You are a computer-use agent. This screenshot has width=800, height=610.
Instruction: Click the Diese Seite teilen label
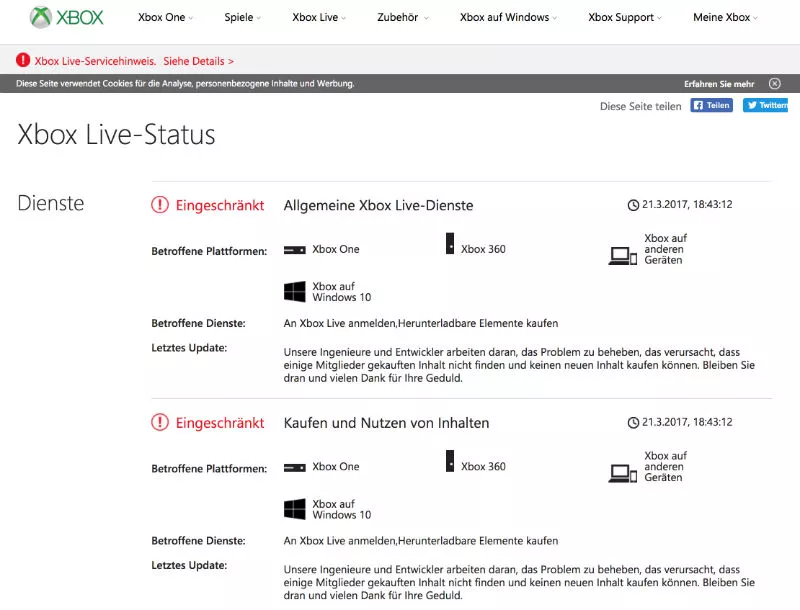[x=640, y=106]
